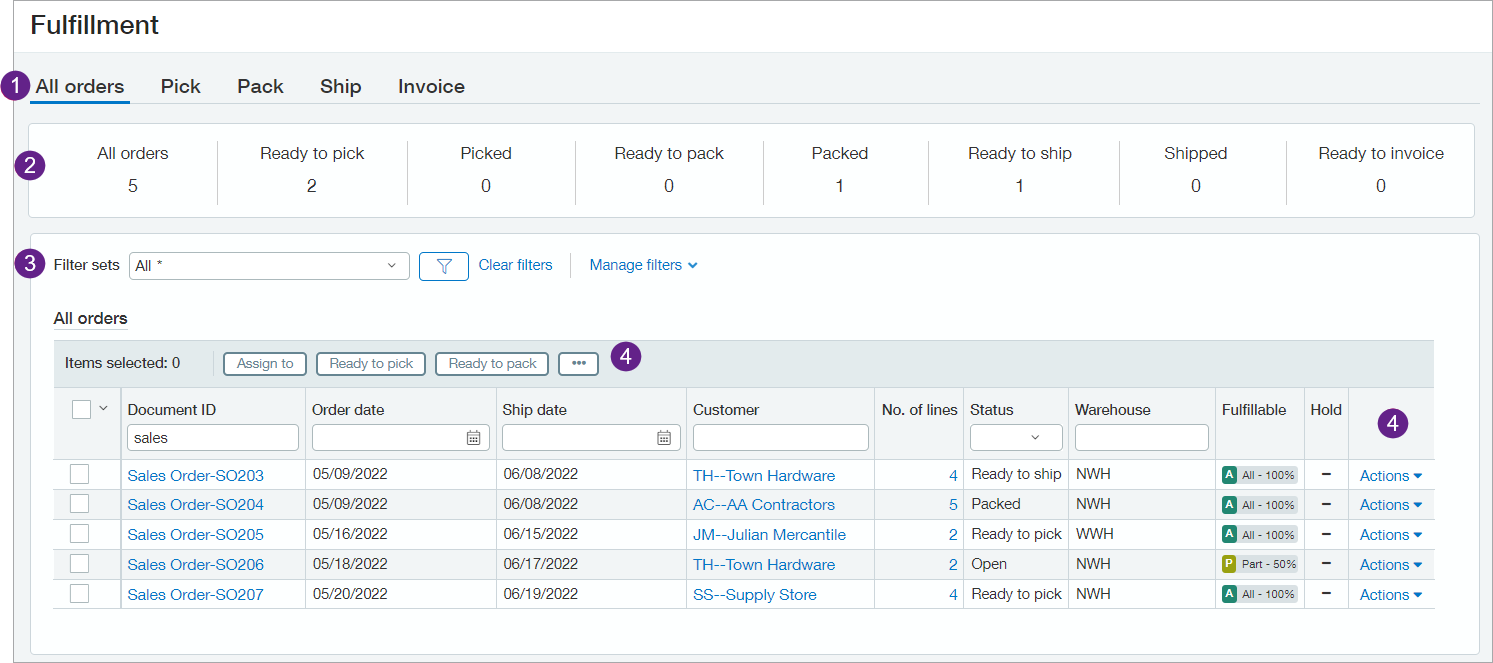
Task: Click the ellipsis for more bulk actions
Action: [x=578, y=363]
